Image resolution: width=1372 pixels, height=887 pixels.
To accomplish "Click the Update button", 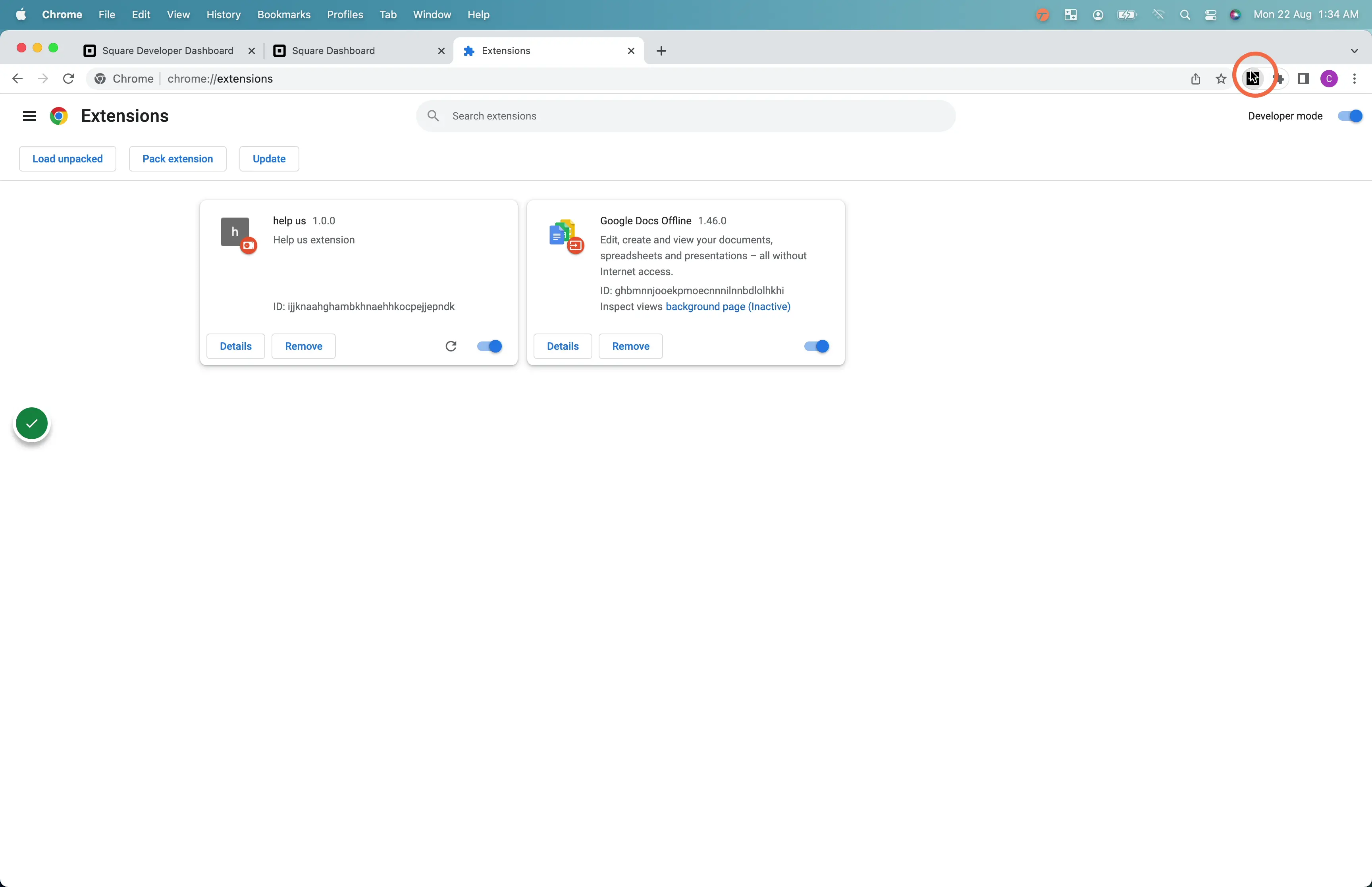I will click(269, 159).
